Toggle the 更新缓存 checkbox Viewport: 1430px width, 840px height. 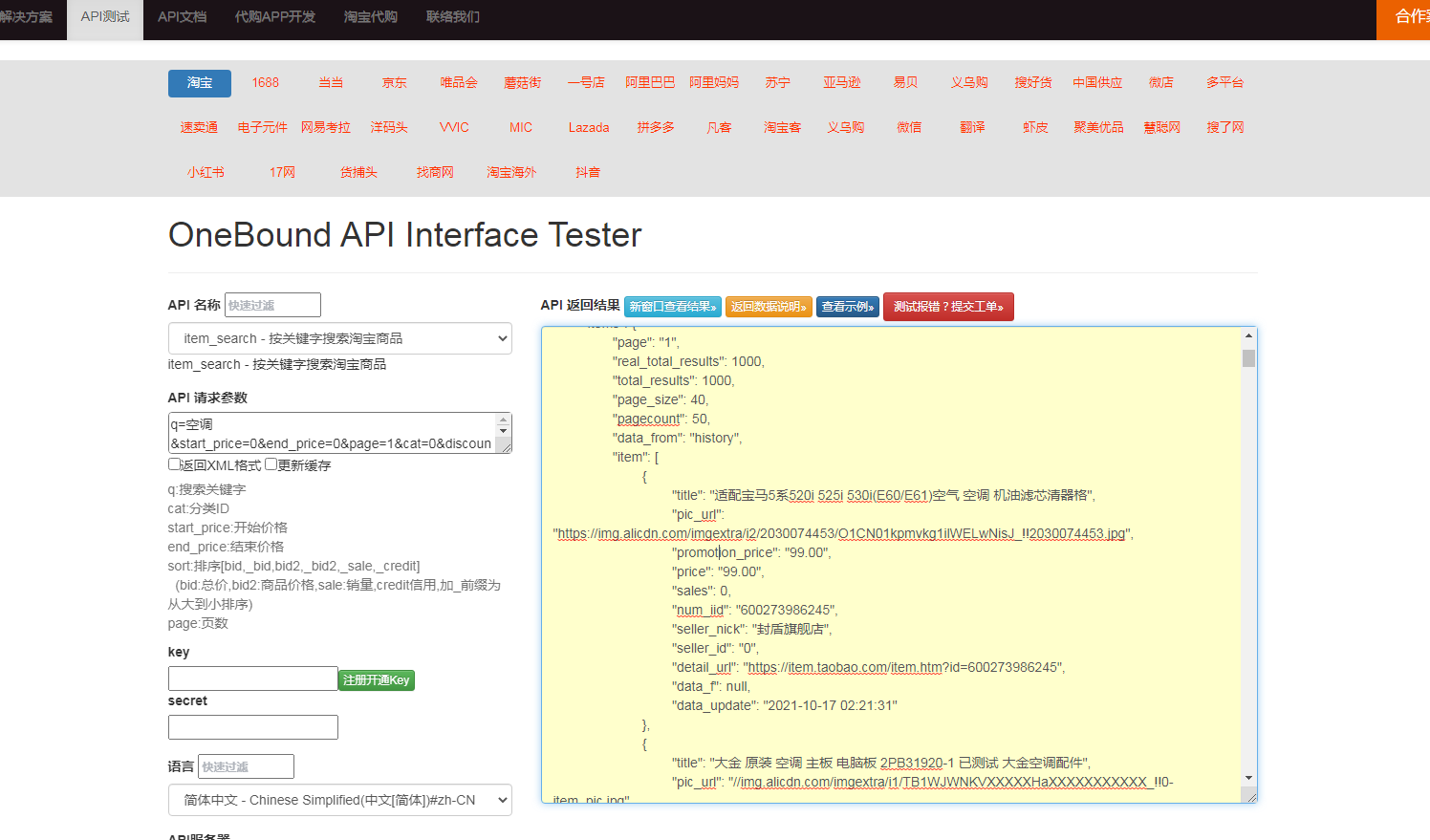(x=271, y=464)
